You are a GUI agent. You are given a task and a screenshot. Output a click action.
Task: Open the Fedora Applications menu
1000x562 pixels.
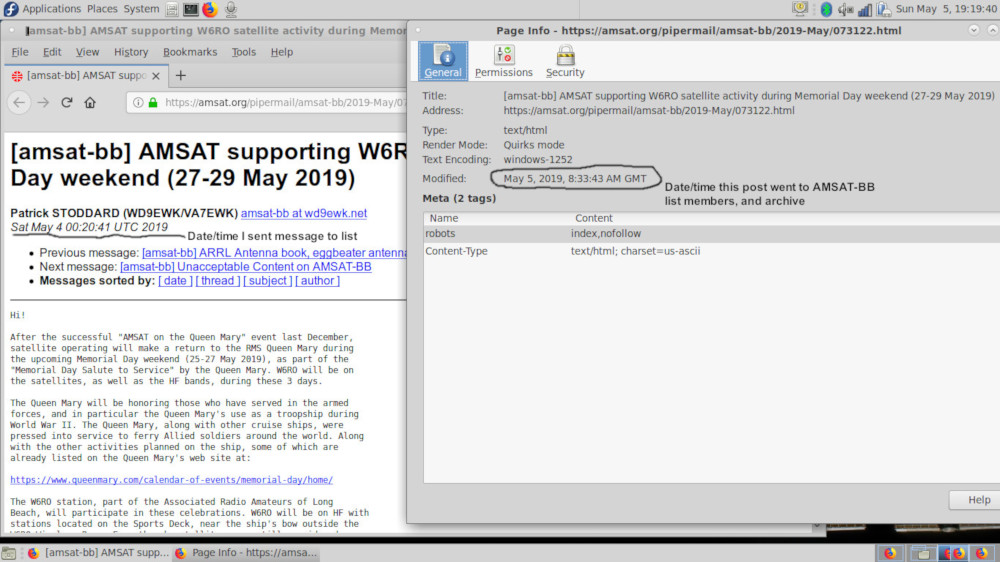tap(42, 9)
